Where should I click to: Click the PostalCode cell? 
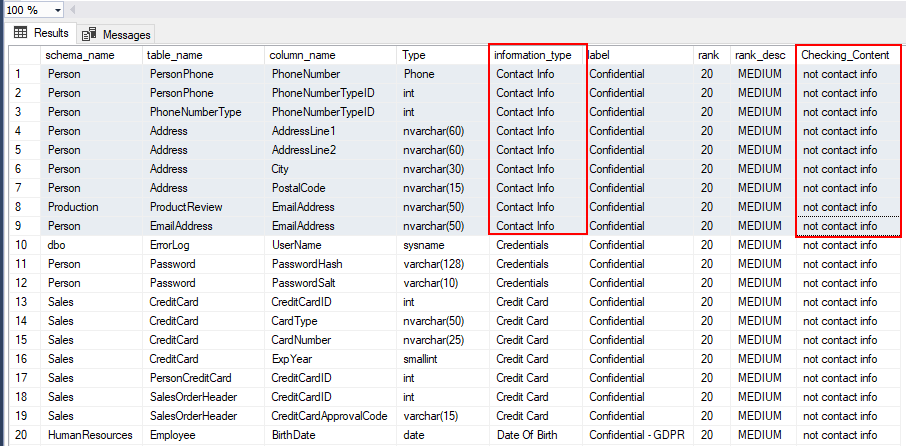331,188
